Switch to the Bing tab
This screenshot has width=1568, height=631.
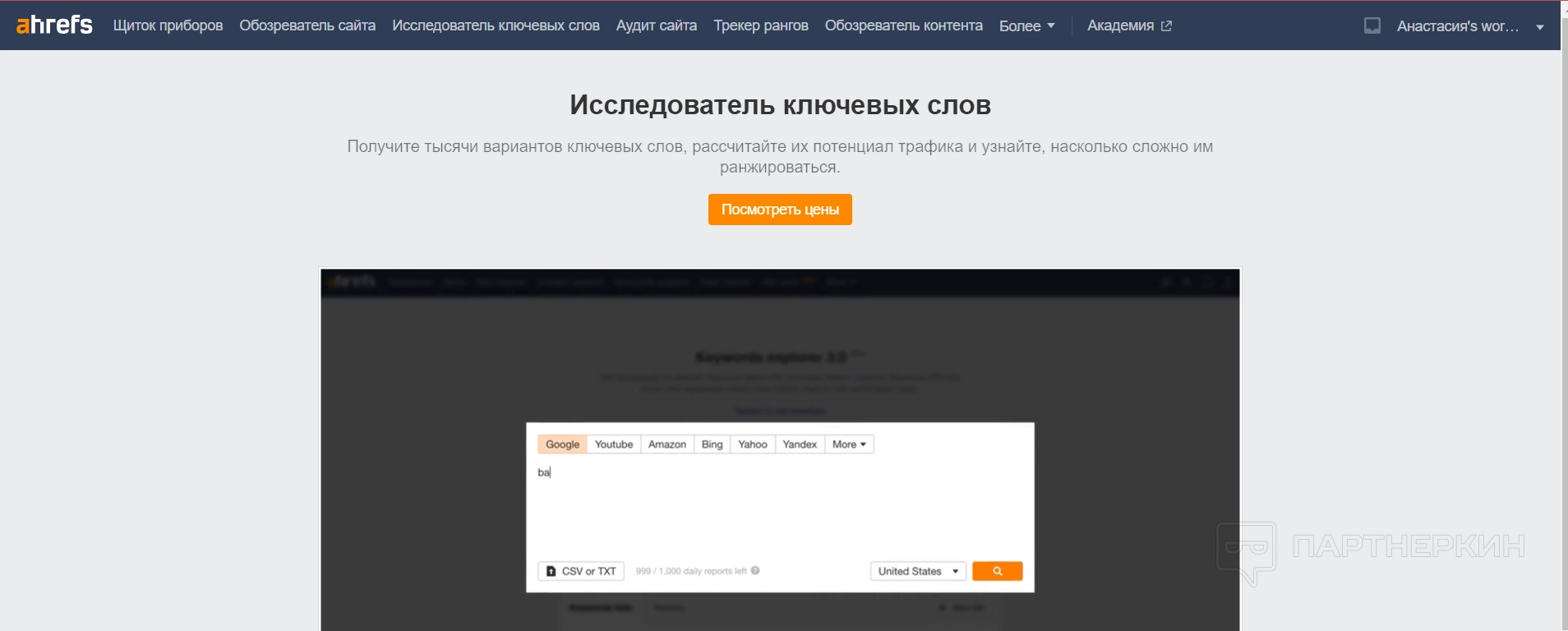[x=713, y=444]
